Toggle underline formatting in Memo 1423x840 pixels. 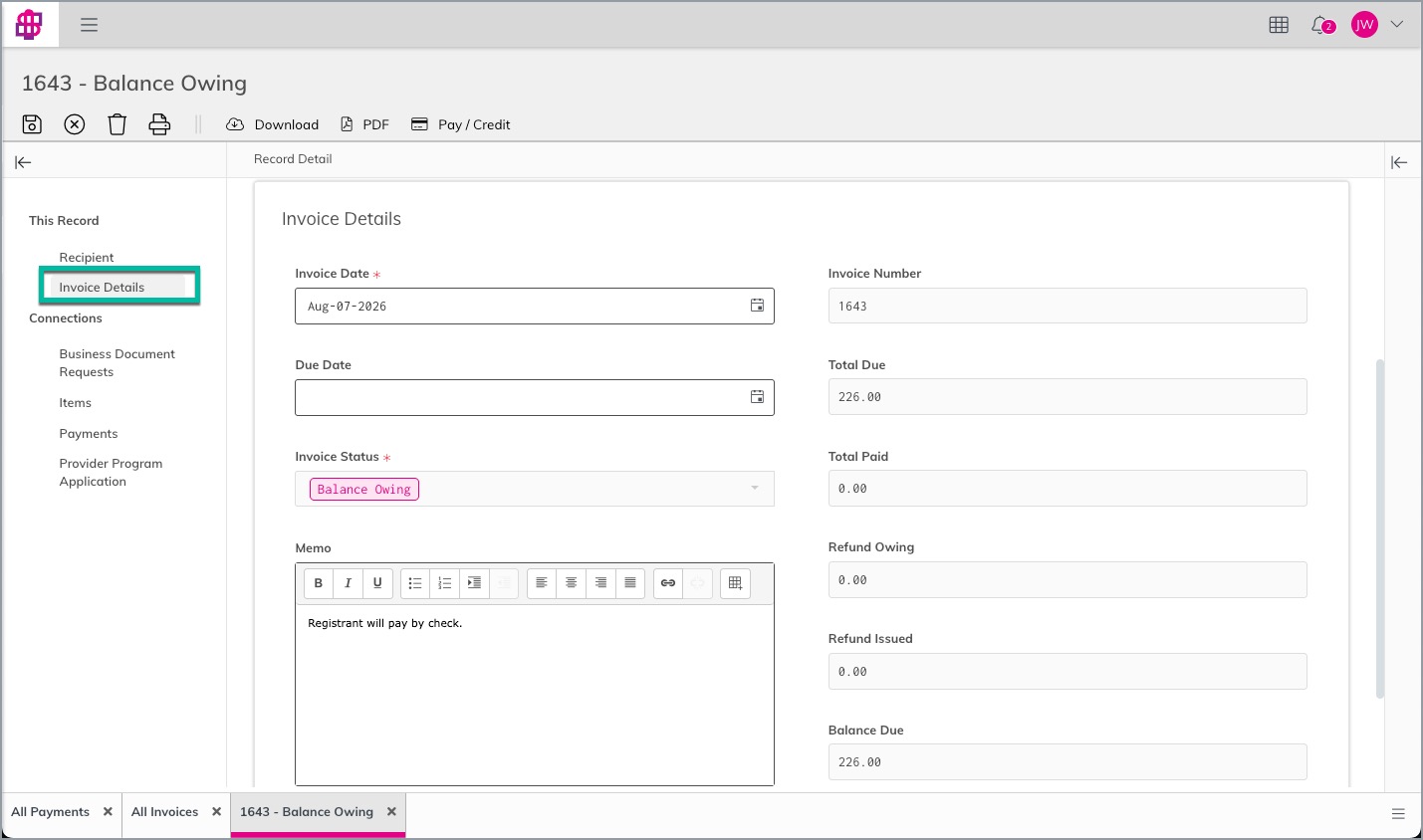point(377,583)
